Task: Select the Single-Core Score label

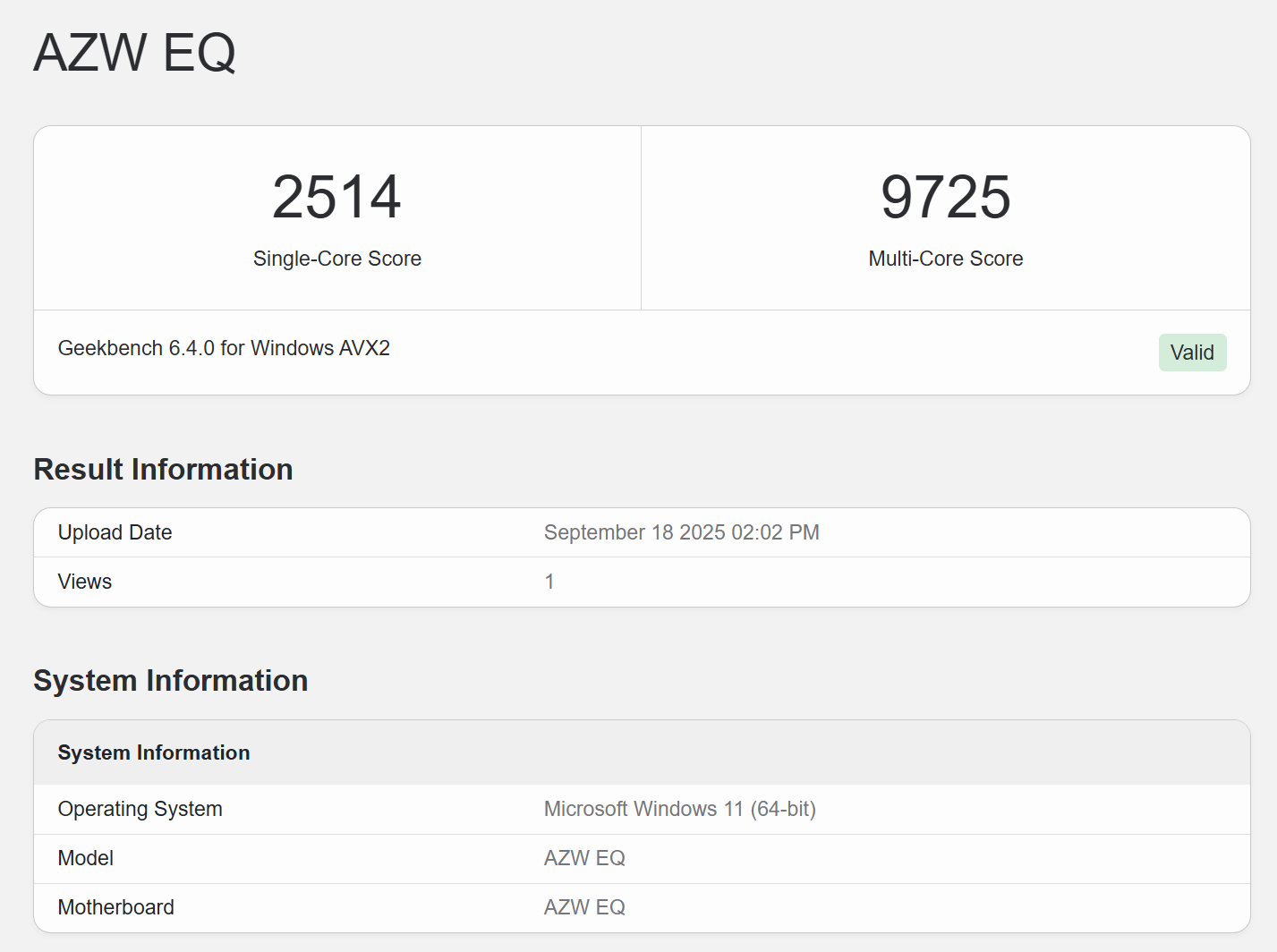Action: click(x=336, y=259)
